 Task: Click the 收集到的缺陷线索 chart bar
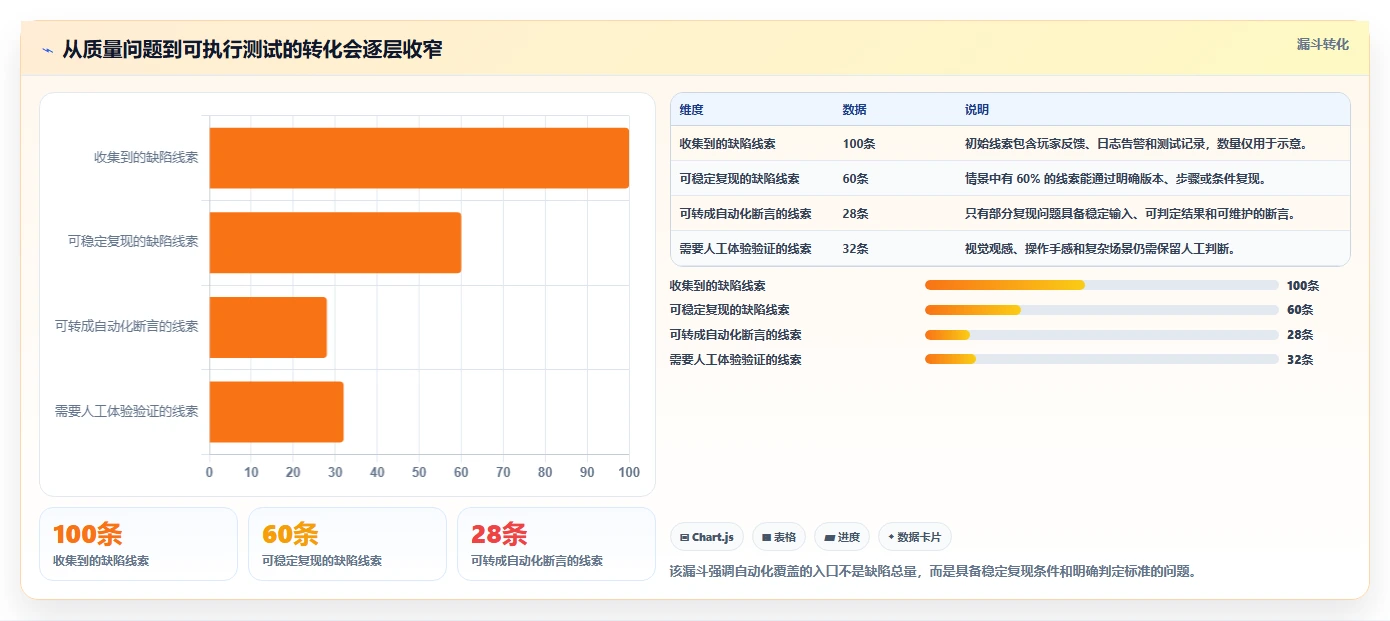pyautogui.click(x=419, y=158)
